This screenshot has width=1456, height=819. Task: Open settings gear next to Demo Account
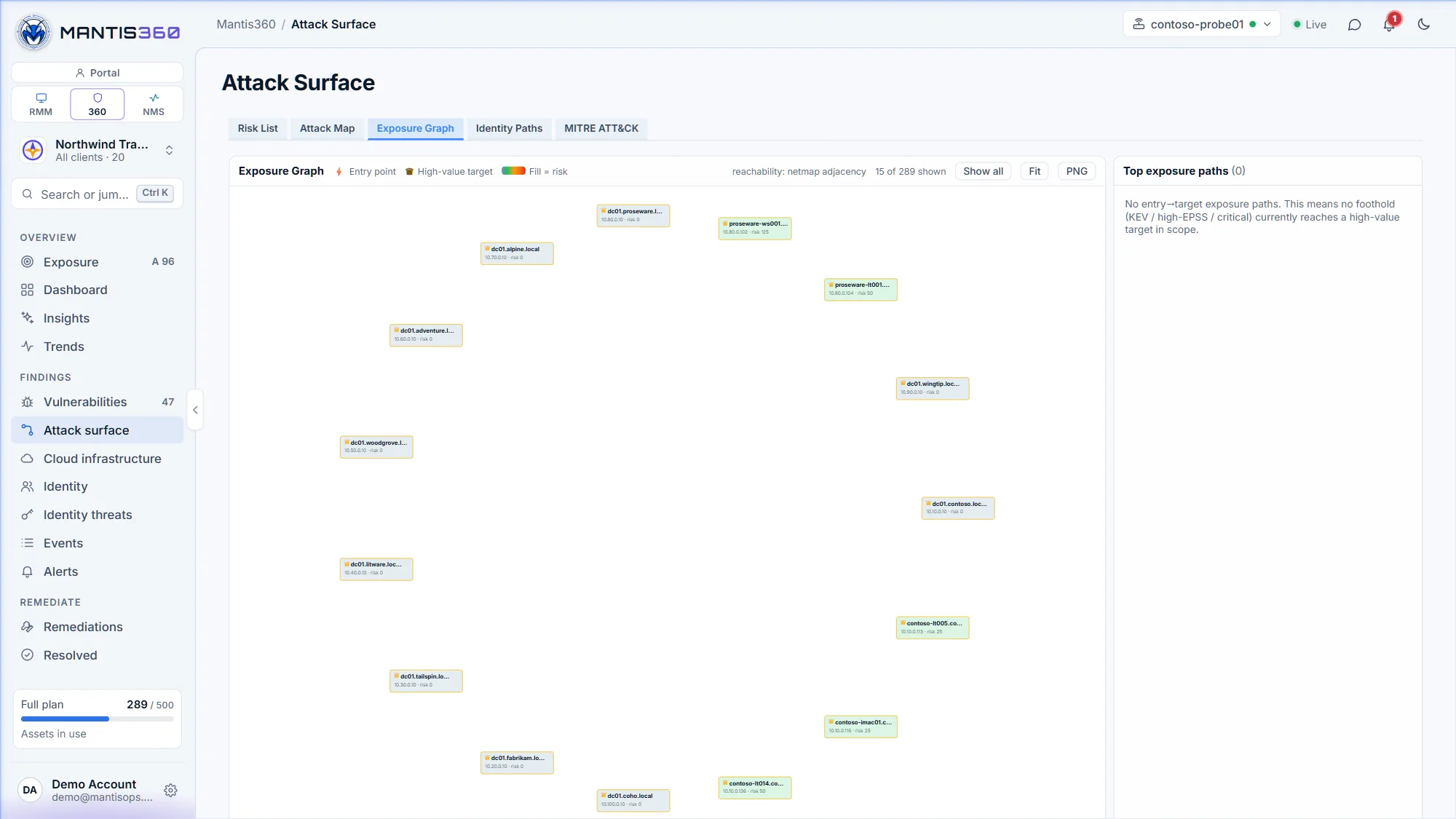tap(170, 791)
